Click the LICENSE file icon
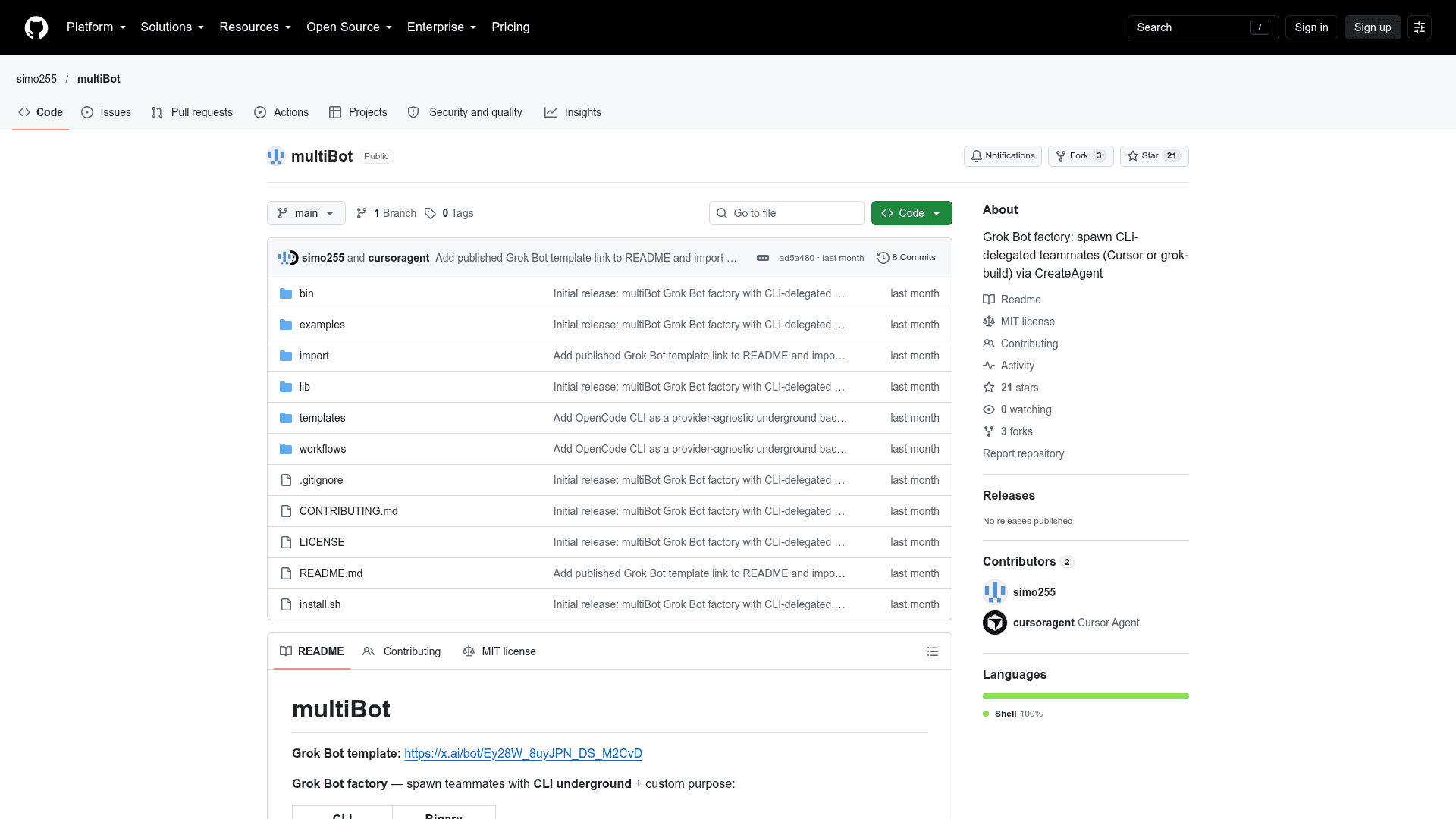The image size is (1456, 819). [286, 542]
